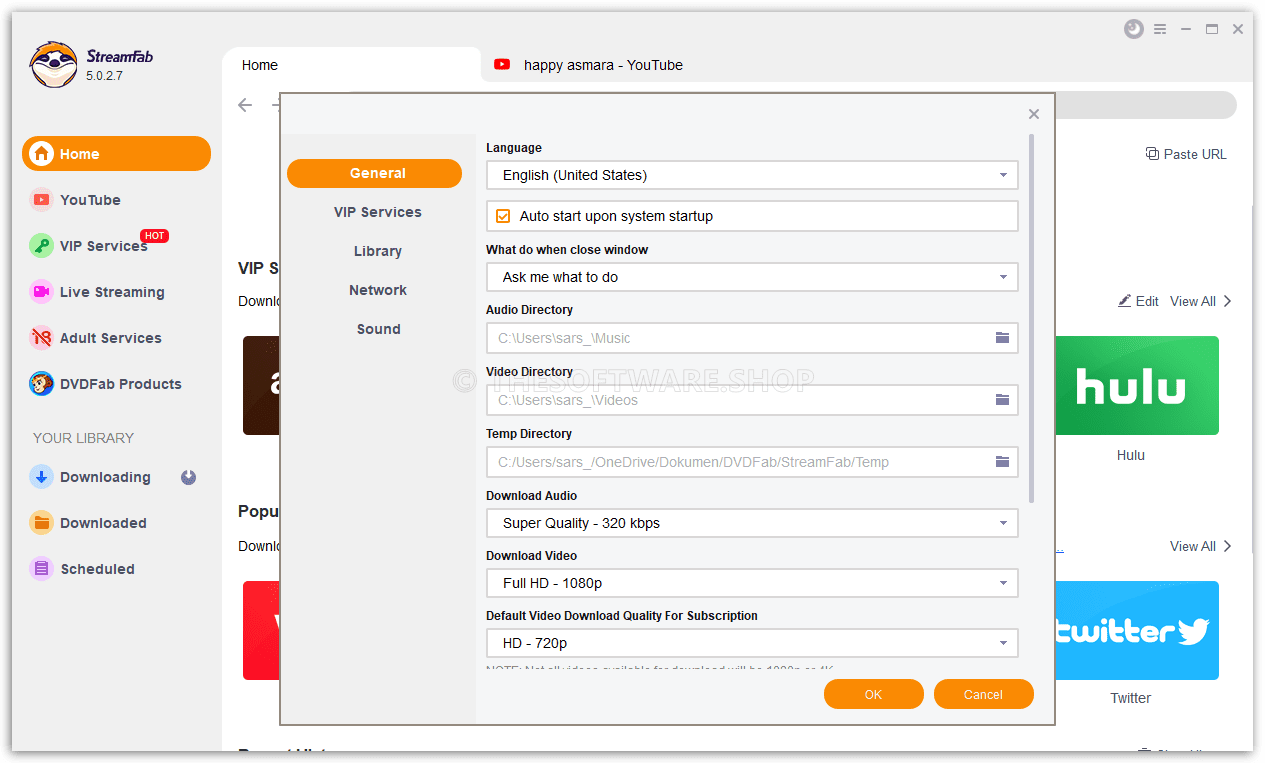Open YouTube in the sidebar

point(90,200)
